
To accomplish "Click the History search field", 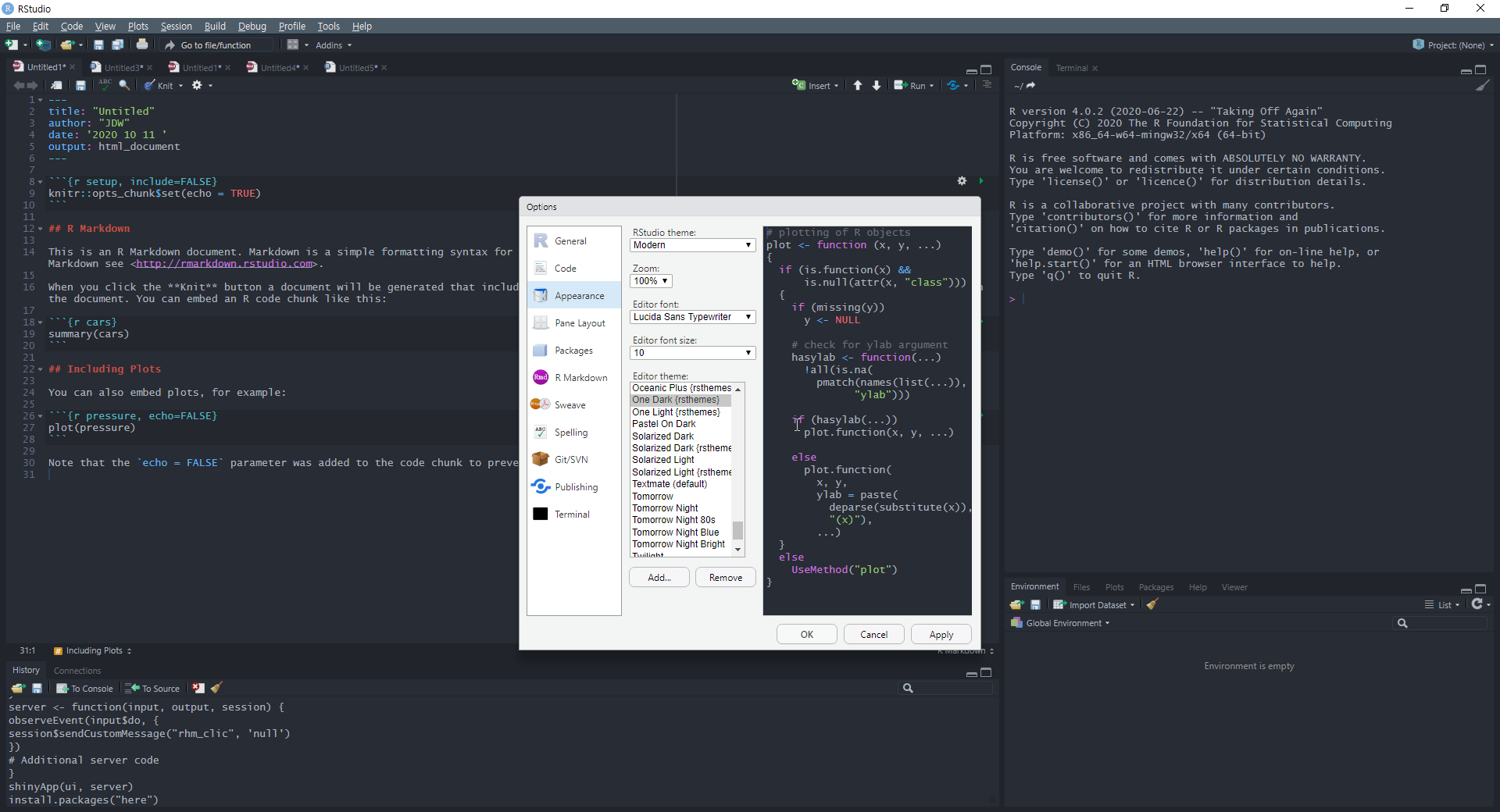I will click(947, 688).
